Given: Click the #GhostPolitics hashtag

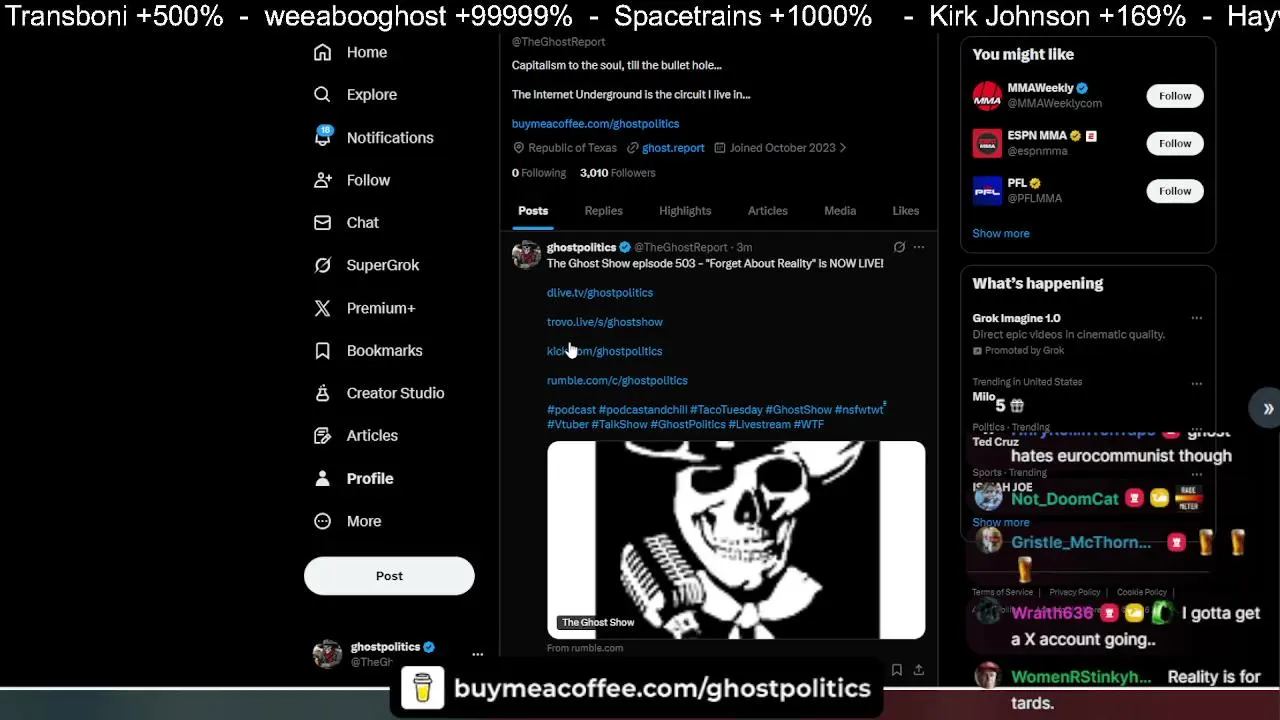Looking at the screenshot, I should click(688, 424).
